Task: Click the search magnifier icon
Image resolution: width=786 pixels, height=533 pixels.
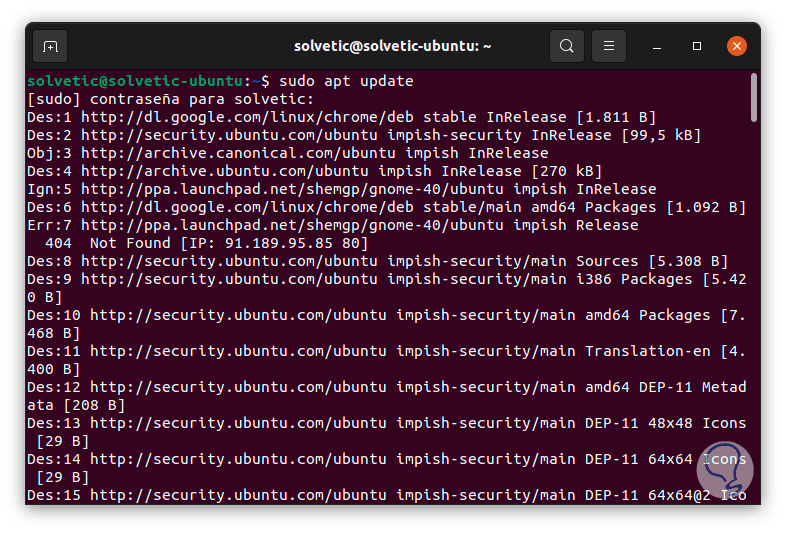Action: [567, 46]
